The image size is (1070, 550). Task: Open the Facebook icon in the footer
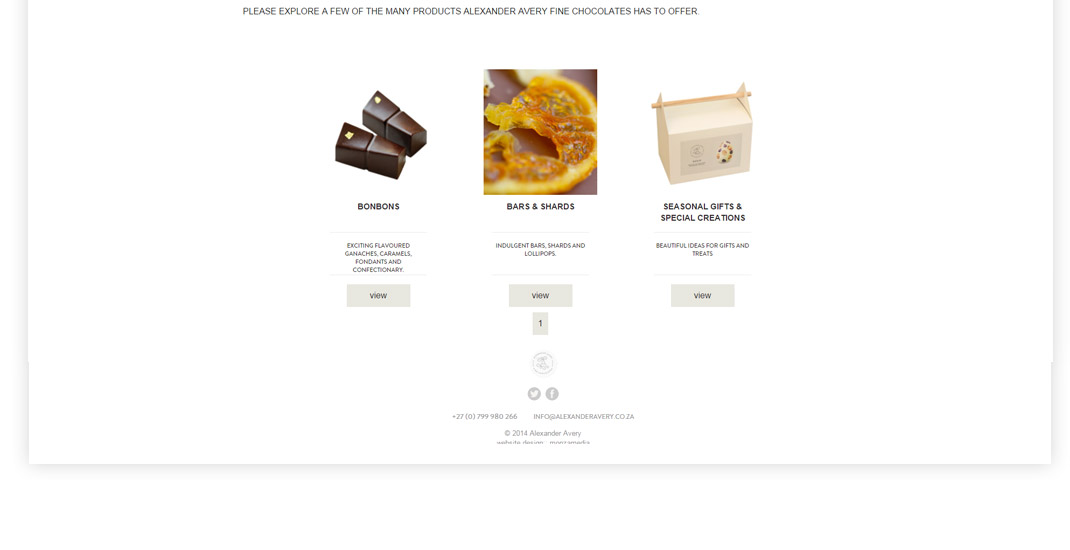click(552, 394)
